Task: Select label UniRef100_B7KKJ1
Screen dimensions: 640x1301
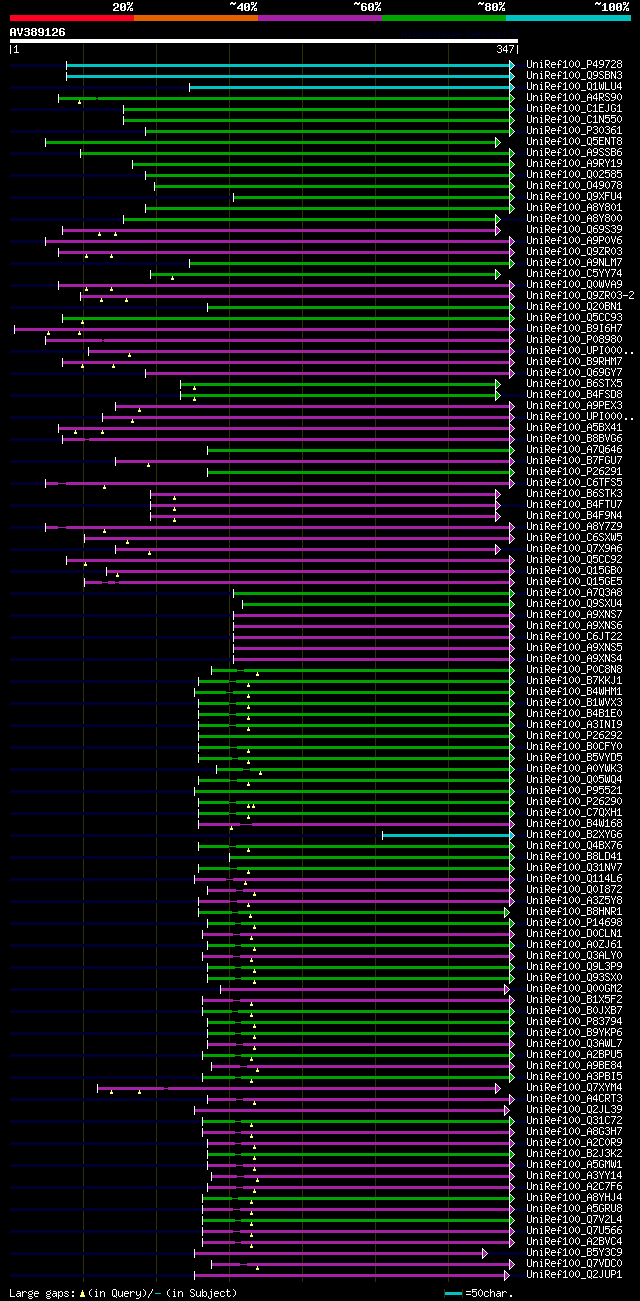Action: click(574, 681)
